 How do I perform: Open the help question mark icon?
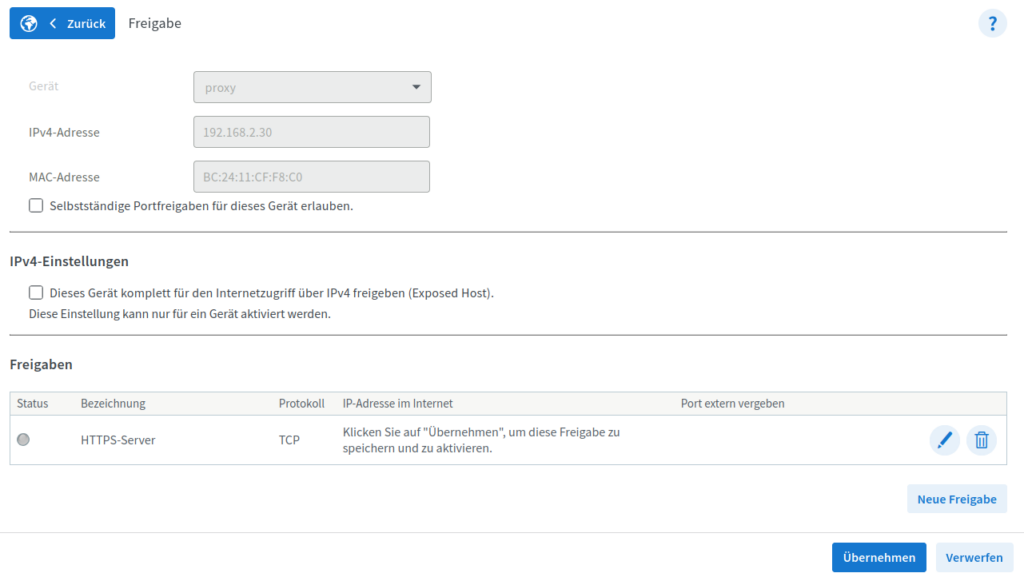coord(992,24)
